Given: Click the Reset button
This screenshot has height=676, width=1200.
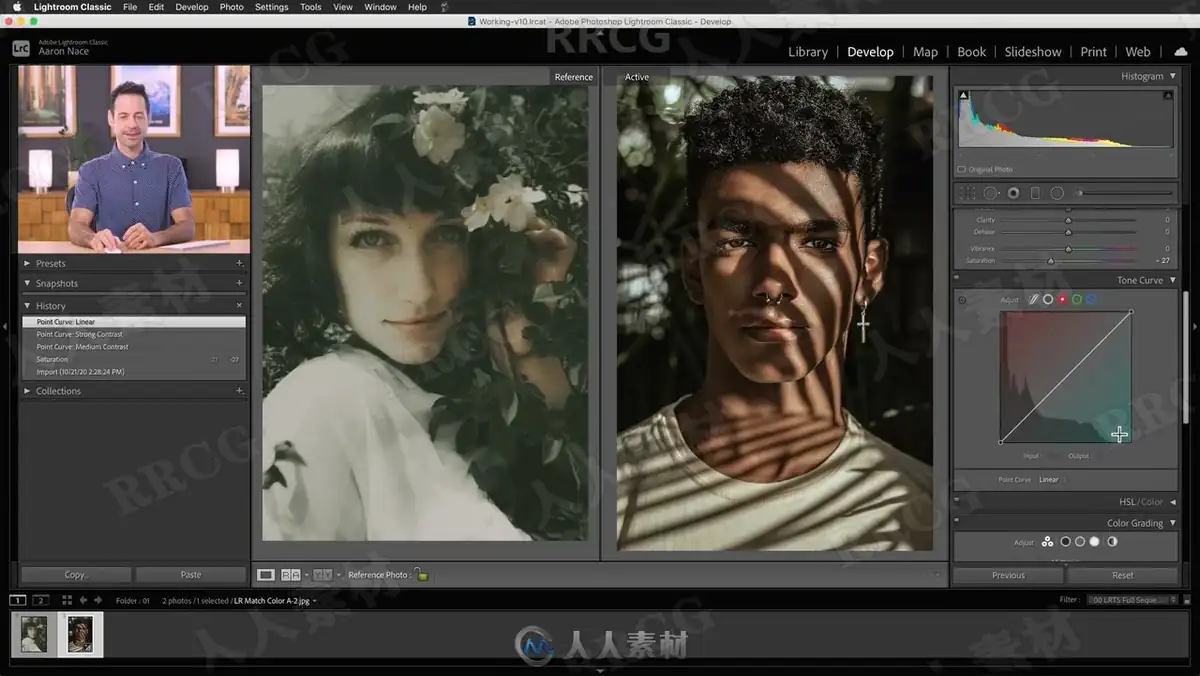Looking at the screenshot, I should (1123, 575).
